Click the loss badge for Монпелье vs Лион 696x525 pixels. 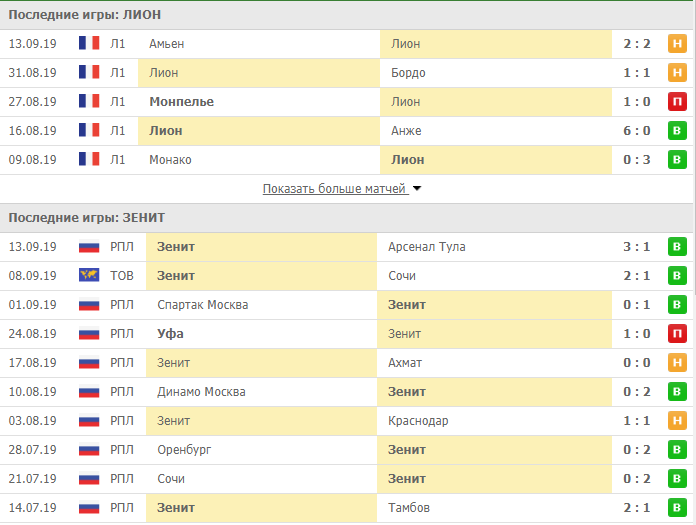click(677, 102)
